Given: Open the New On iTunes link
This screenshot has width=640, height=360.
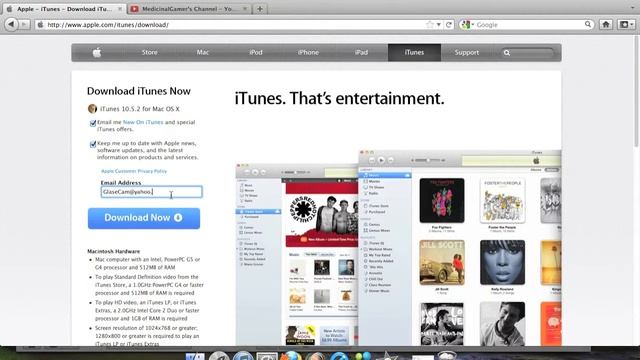Looking at the screenshot, I should tap(143, 122).
